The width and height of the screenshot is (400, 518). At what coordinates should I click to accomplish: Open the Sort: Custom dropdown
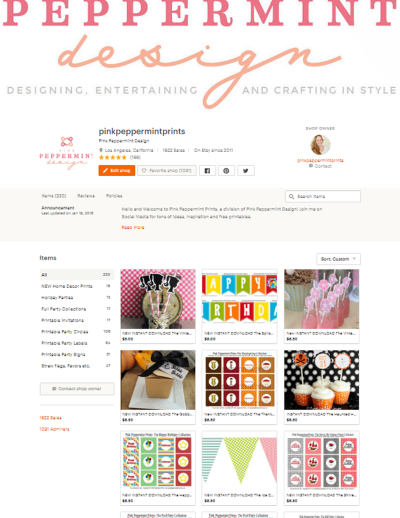click(338, 259)
